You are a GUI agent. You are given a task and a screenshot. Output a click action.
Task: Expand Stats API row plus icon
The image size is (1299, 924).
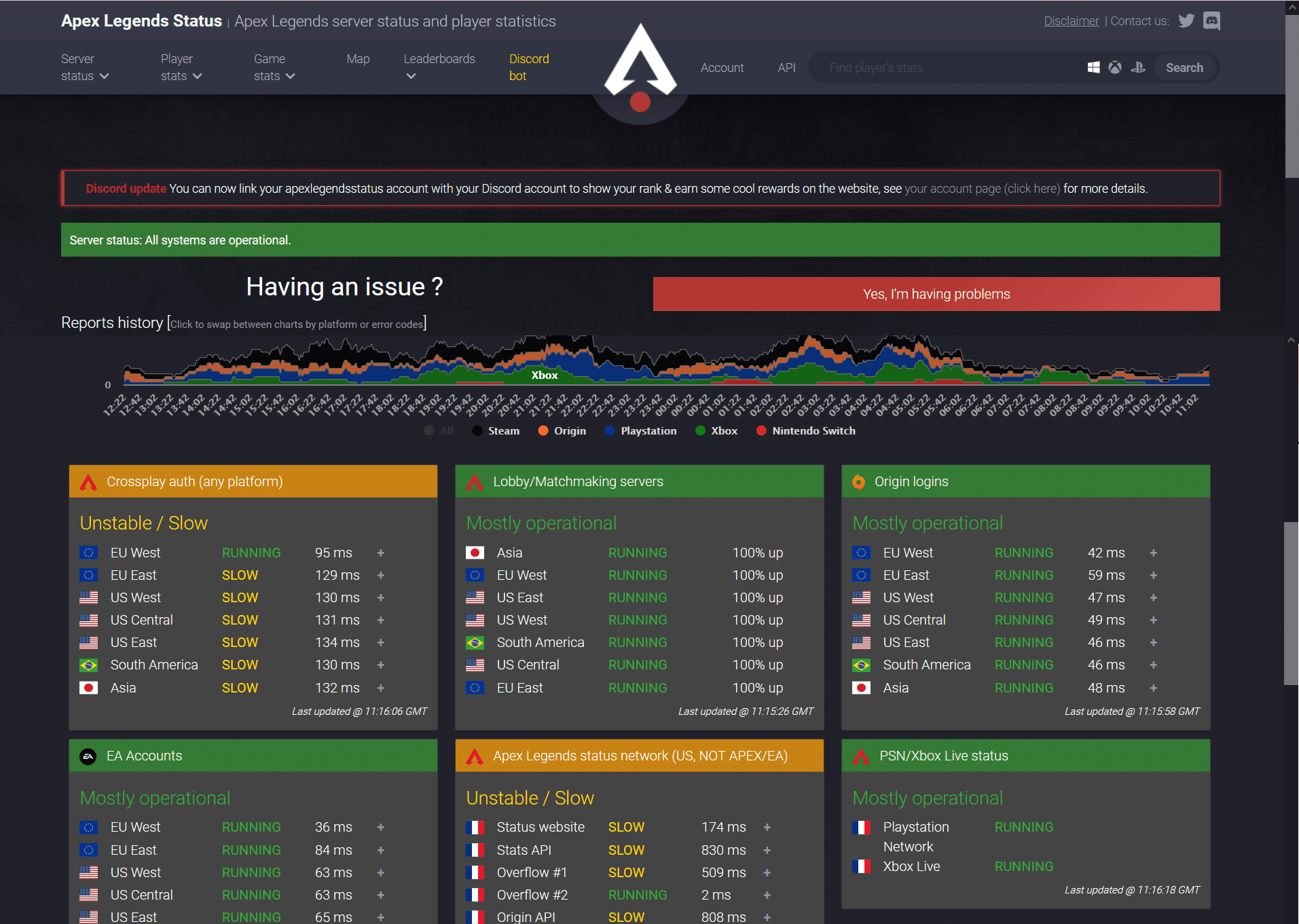pyautogui.click(x=767, y=851)
